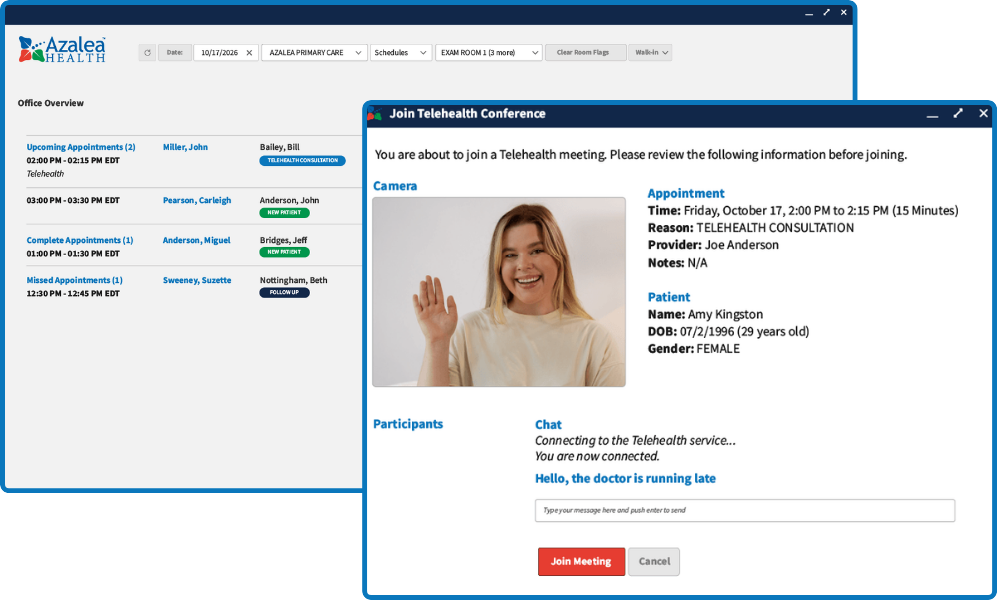The image size is (998, 601).
Task: Open the Upcoming Appointments (2) link
Action: pyautogui.click(x=81, y=147)
